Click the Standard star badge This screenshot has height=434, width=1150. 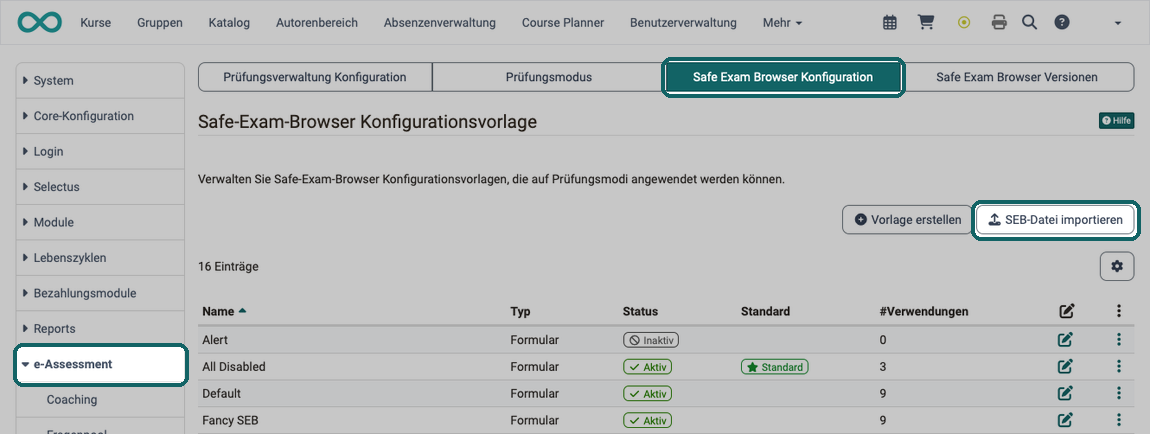[x=775, y=367]
